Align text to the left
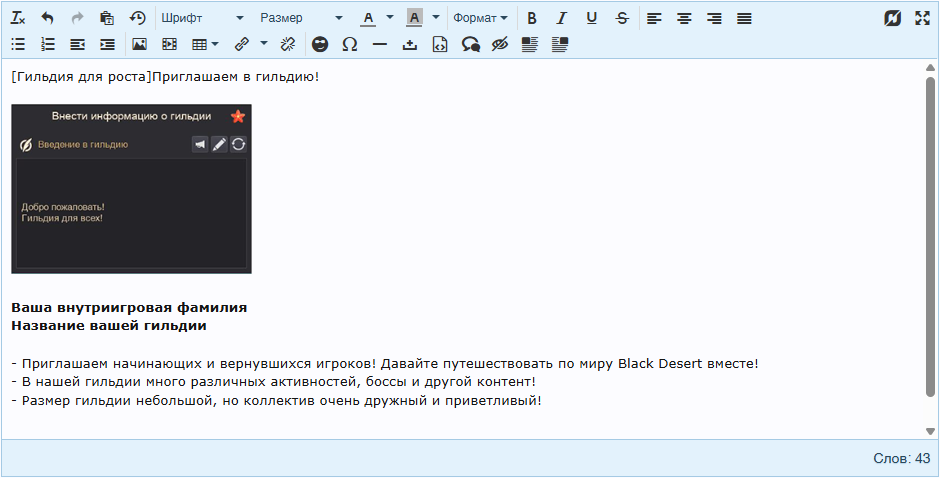 pos(654,18)
